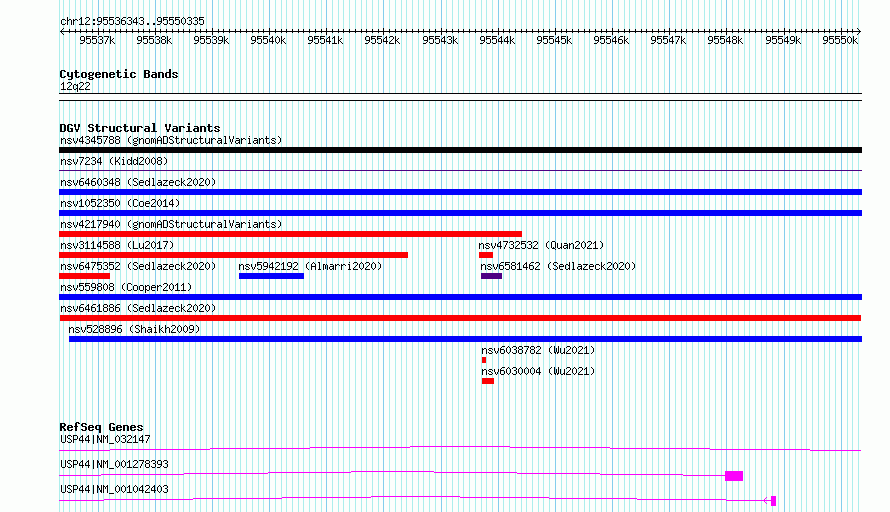Click the blue bar of nsv1052350
This screenshot has width=890, height=512.
click(x=460, y=213)
